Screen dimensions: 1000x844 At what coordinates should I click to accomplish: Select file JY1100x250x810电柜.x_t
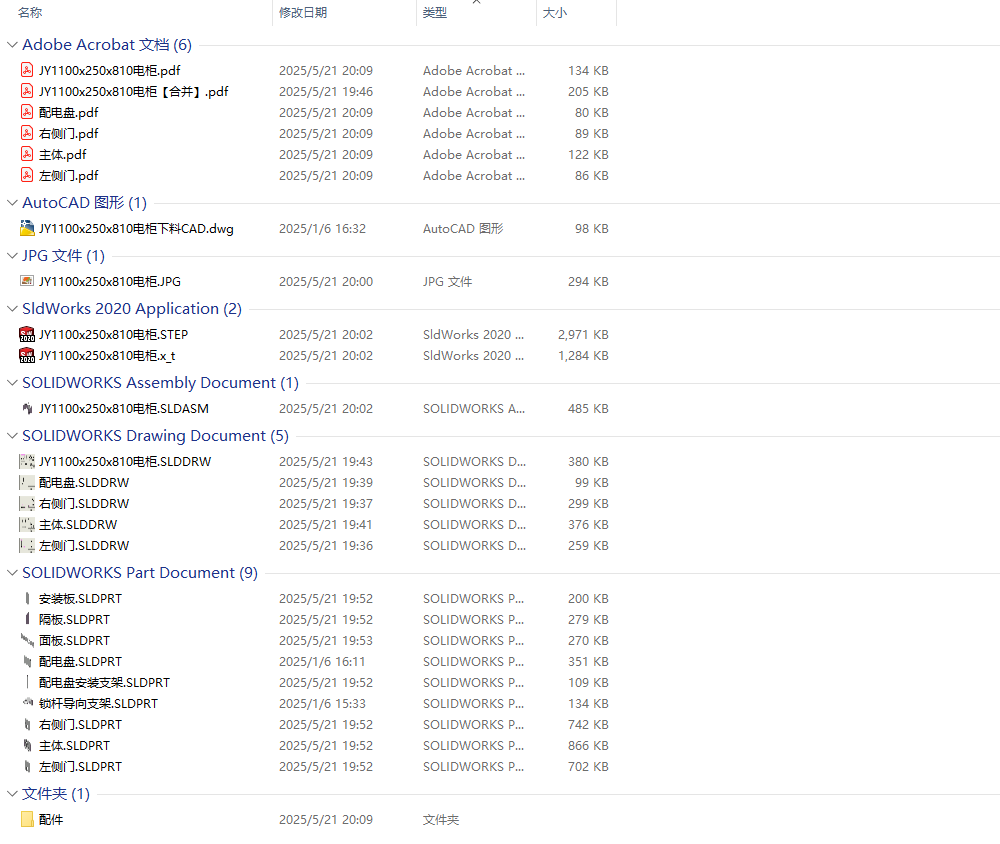(x=107, y=355)
